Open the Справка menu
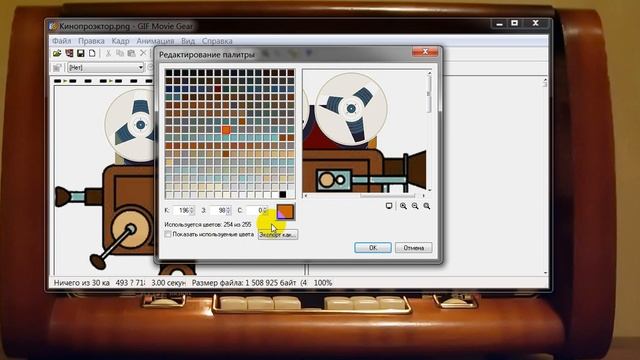 point(217,41)
